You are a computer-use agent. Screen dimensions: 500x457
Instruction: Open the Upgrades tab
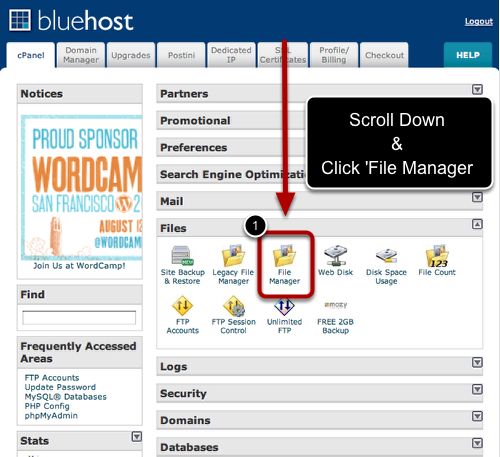(x=131, y=55)
